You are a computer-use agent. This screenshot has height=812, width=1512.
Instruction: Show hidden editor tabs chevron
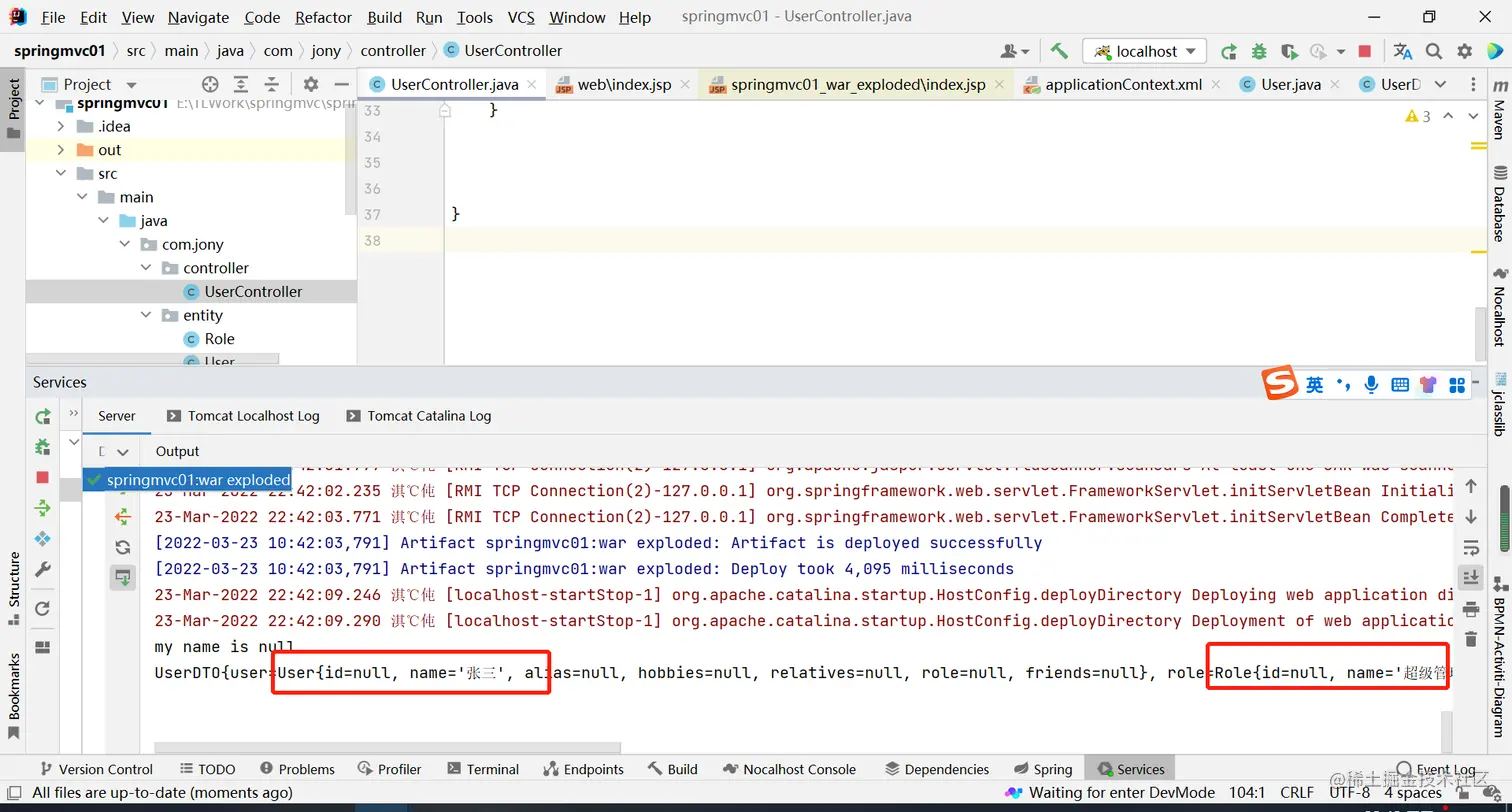(x=1440, y=84)
